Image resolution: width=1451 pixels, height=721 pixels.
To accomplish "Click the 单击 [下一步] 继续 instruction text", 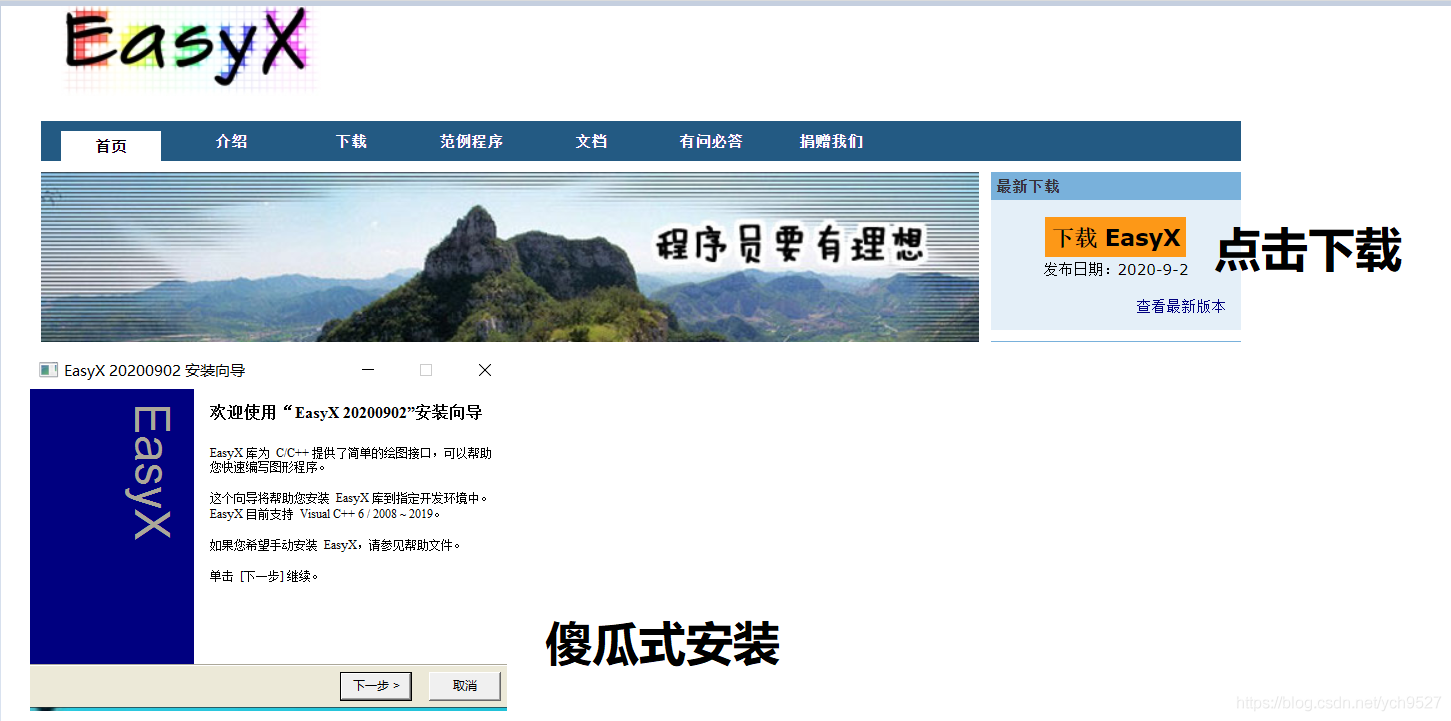I will click(x=264, y=576).
